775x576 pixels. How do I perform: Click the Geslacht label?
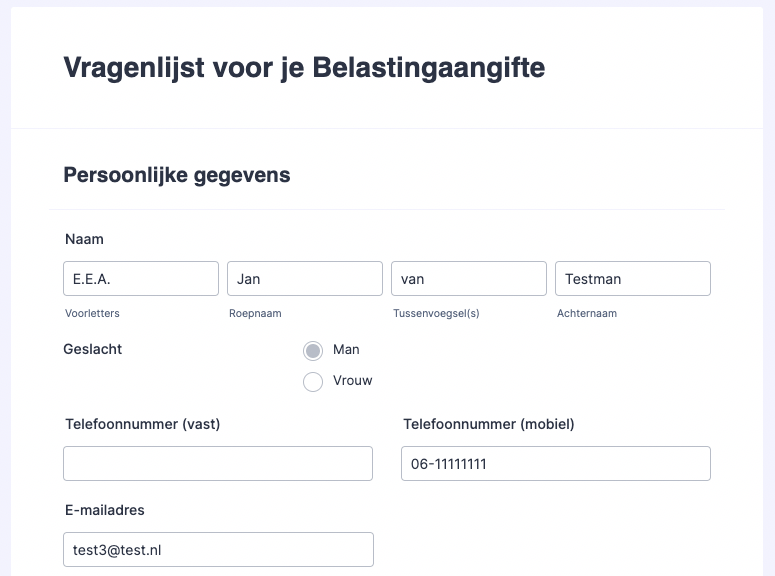(93, 349)
